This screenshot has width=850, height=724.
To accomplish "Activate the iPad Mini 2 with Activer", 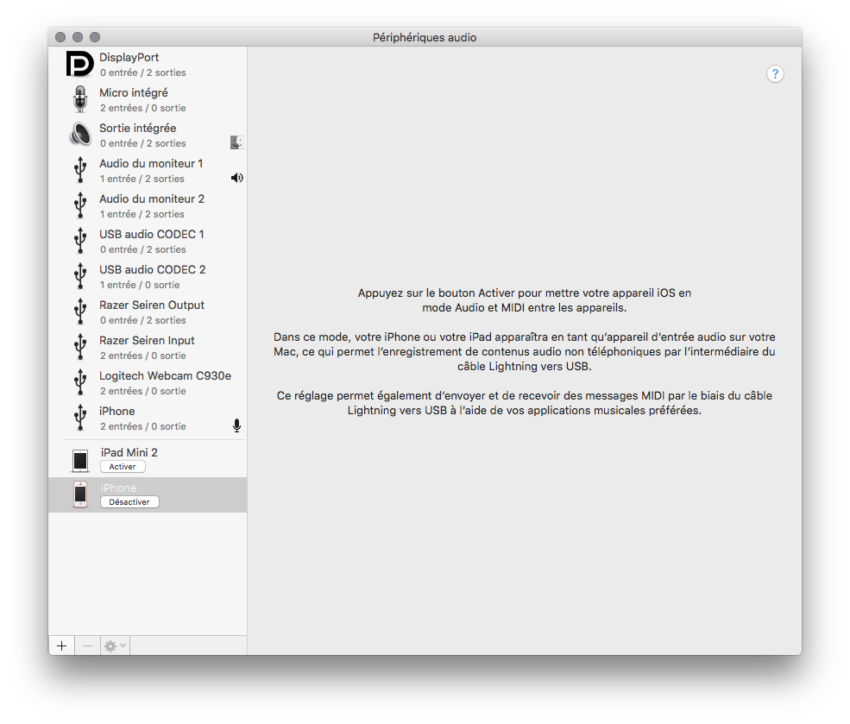I will (x=123, y=467).
